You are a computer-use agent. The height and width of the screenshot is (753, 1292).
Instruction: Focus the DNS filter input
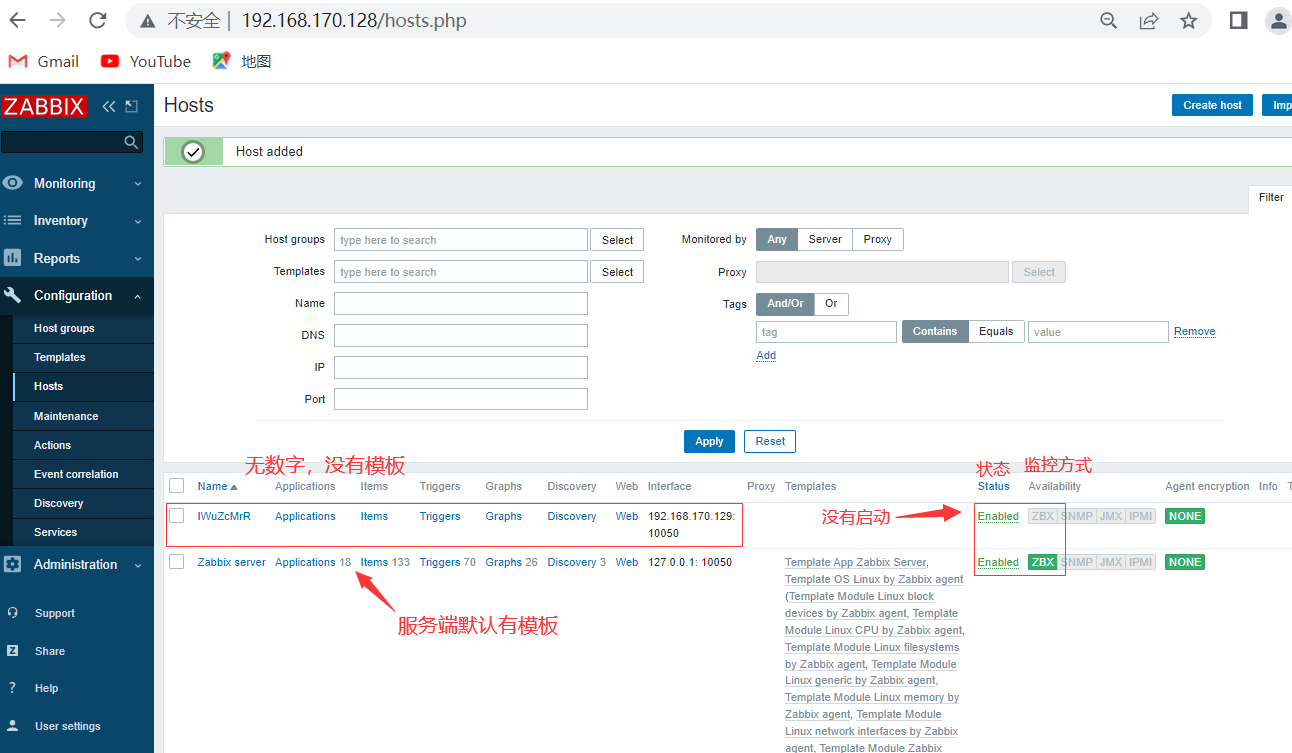pos(461,335)
